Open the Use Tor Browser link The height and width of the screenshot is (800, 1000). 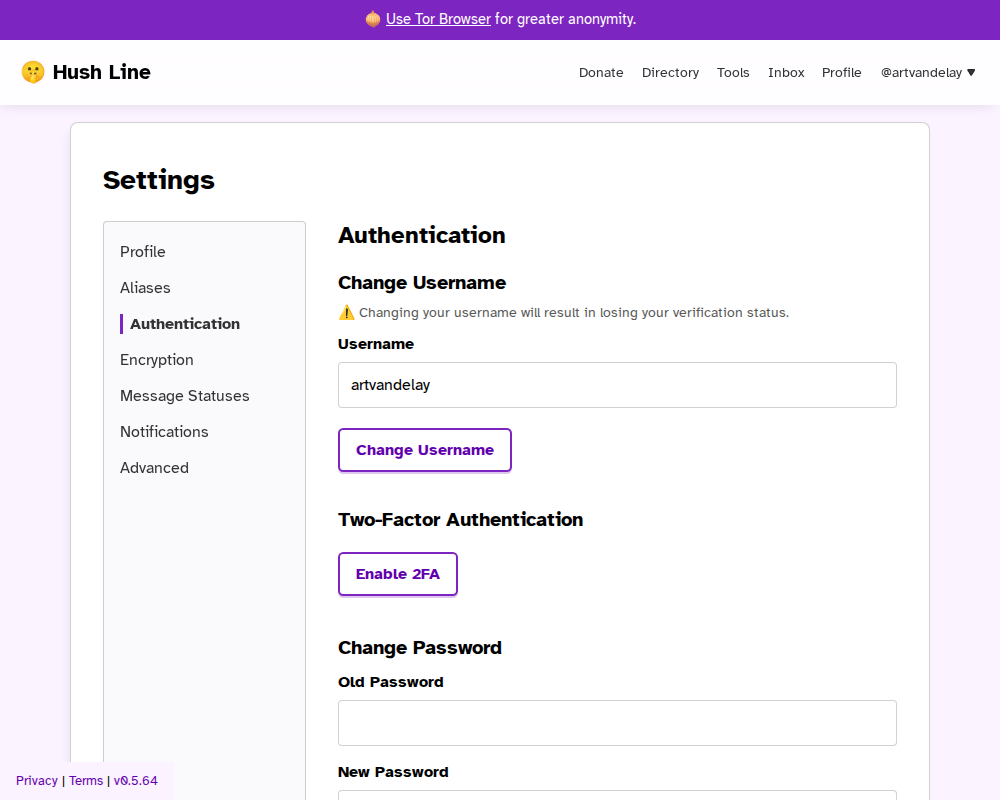pos(437,19)
